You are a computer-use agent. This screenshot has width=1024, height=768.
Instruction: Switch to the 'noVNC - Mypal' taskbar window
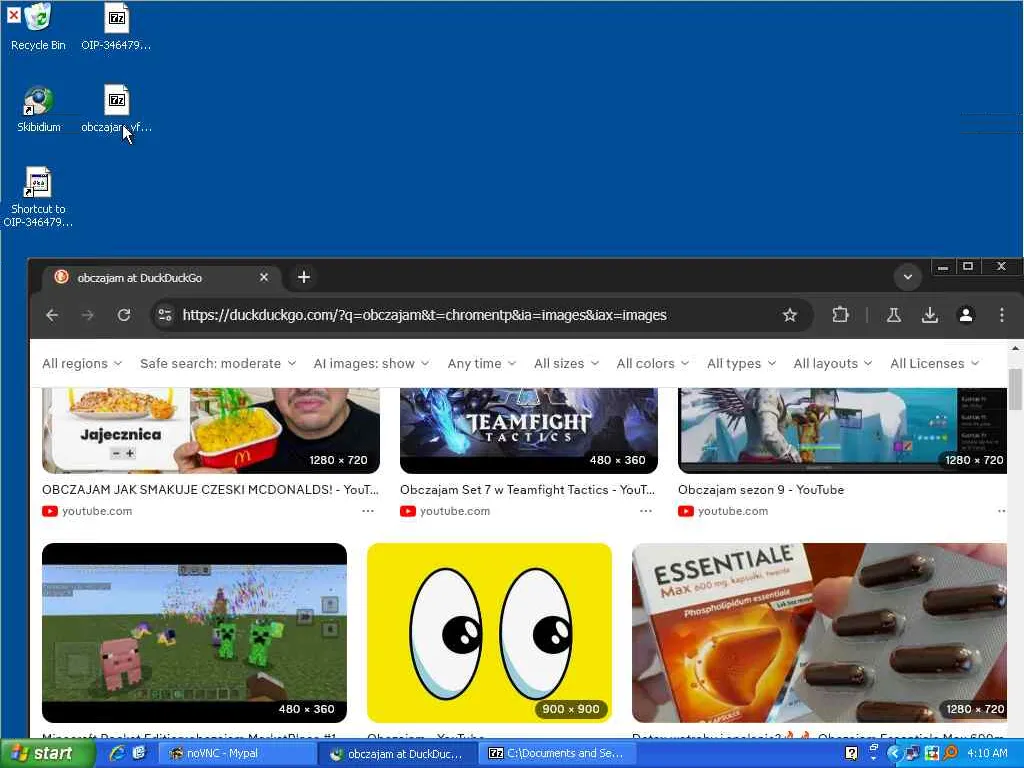pos(238,754)
